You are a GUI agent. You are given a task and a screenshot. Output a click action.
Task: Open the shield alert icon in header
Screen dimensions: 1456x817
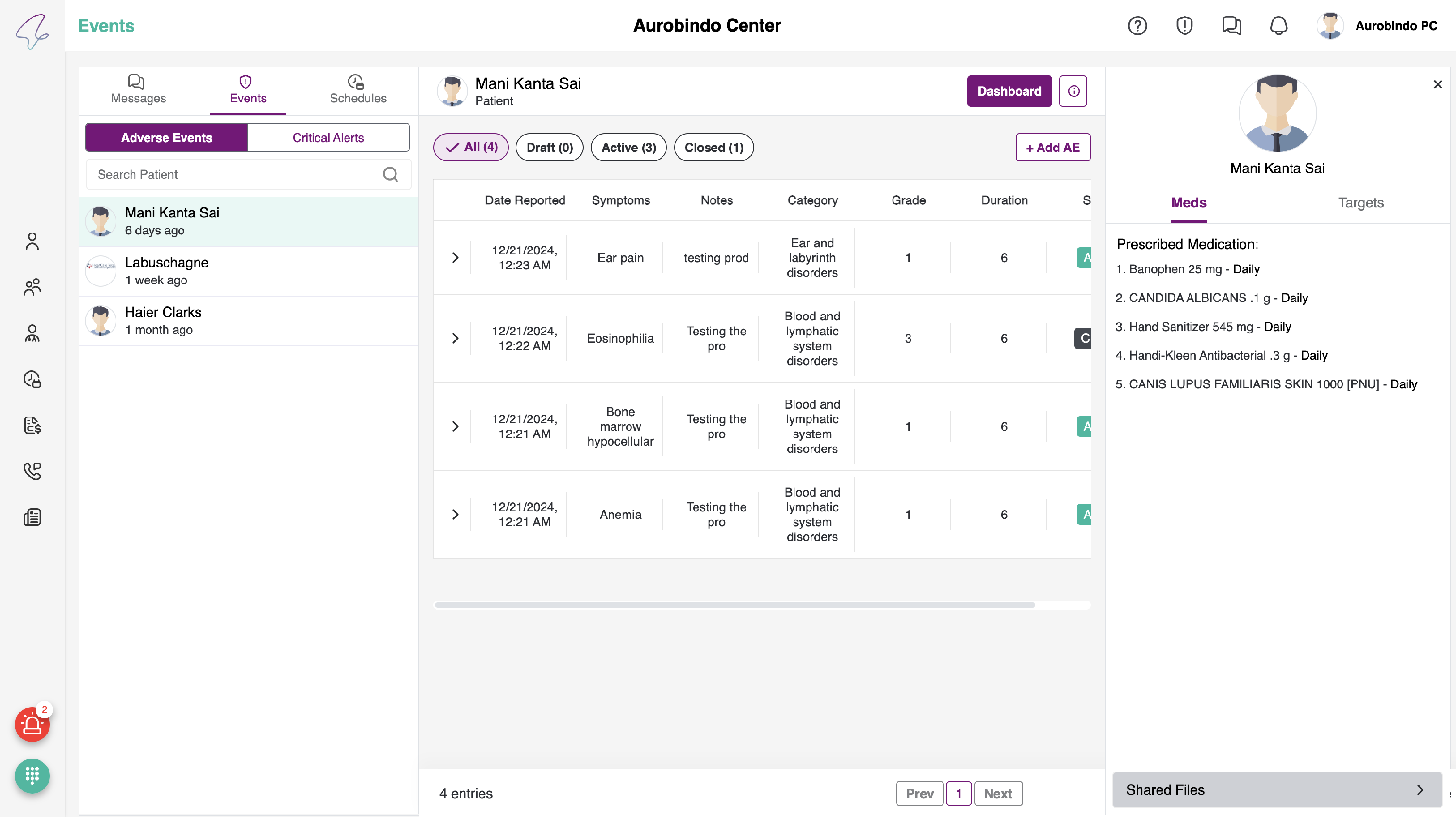point(1184,26)
